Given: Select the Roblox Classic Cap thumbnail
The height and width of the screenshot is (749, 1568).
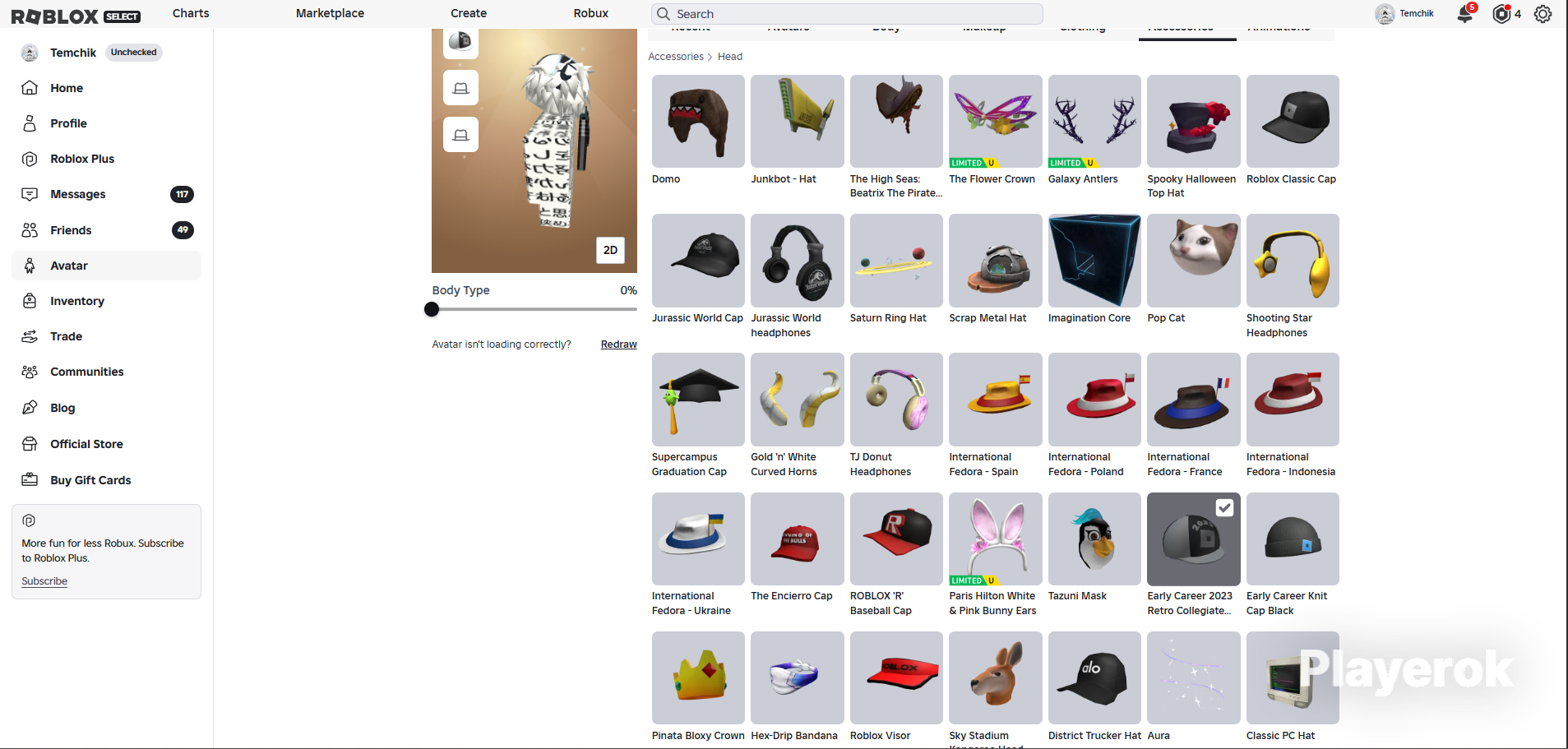Looking at the screenshot, I should coord(1293,122).
